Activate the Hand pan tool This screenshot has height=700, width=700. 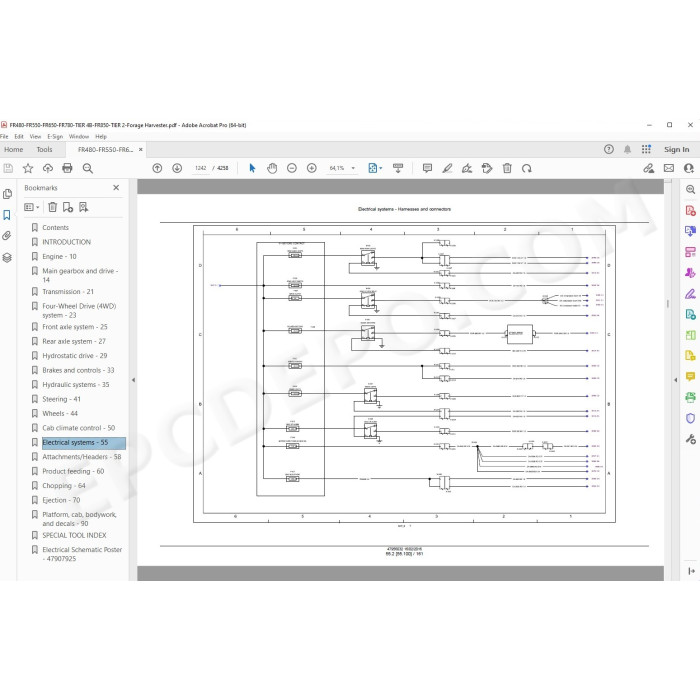click(x=272, y=168)
